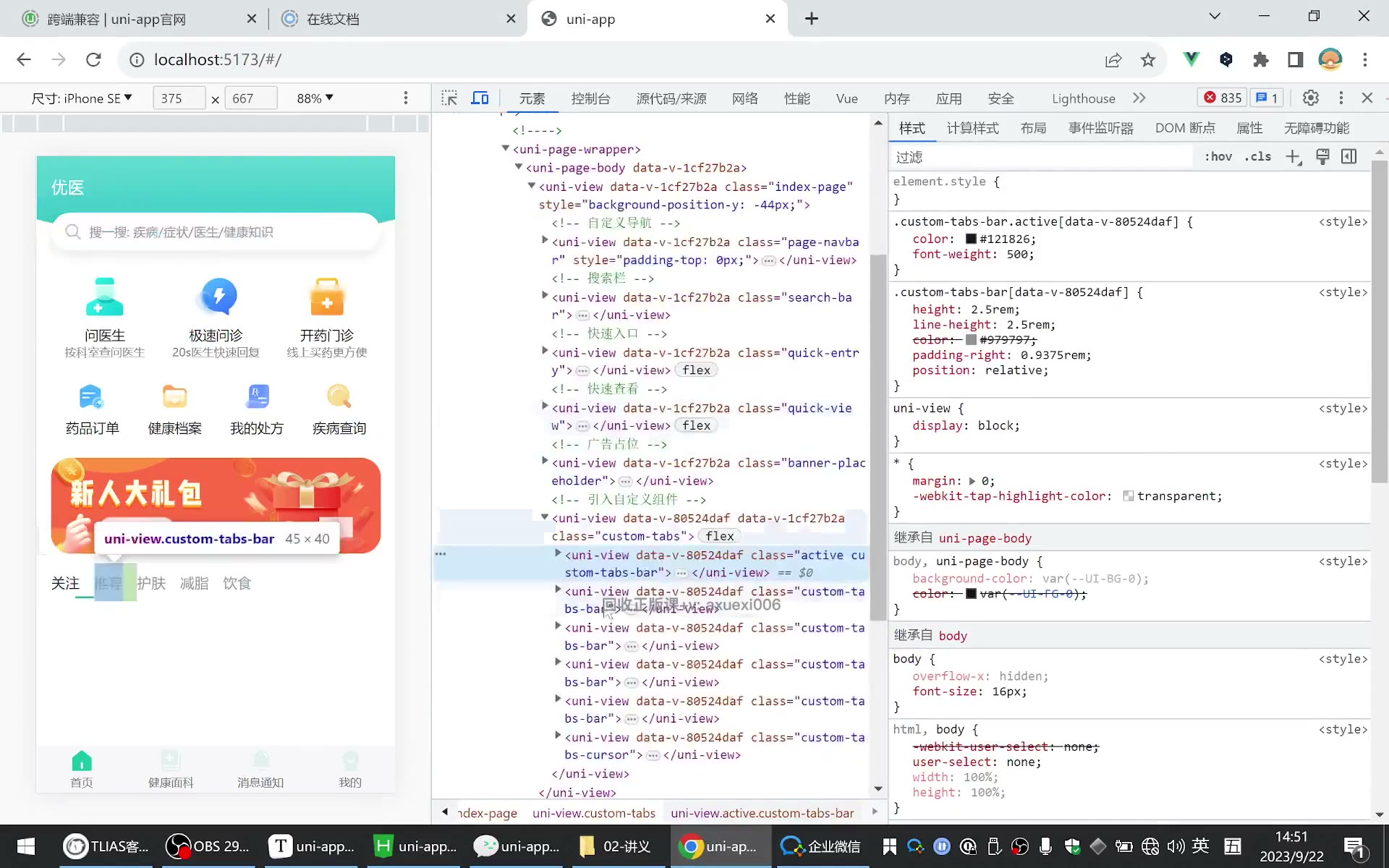Click the red 835 errors counter
Viewport: 1389px width, 868px height.
[1223, 98]
